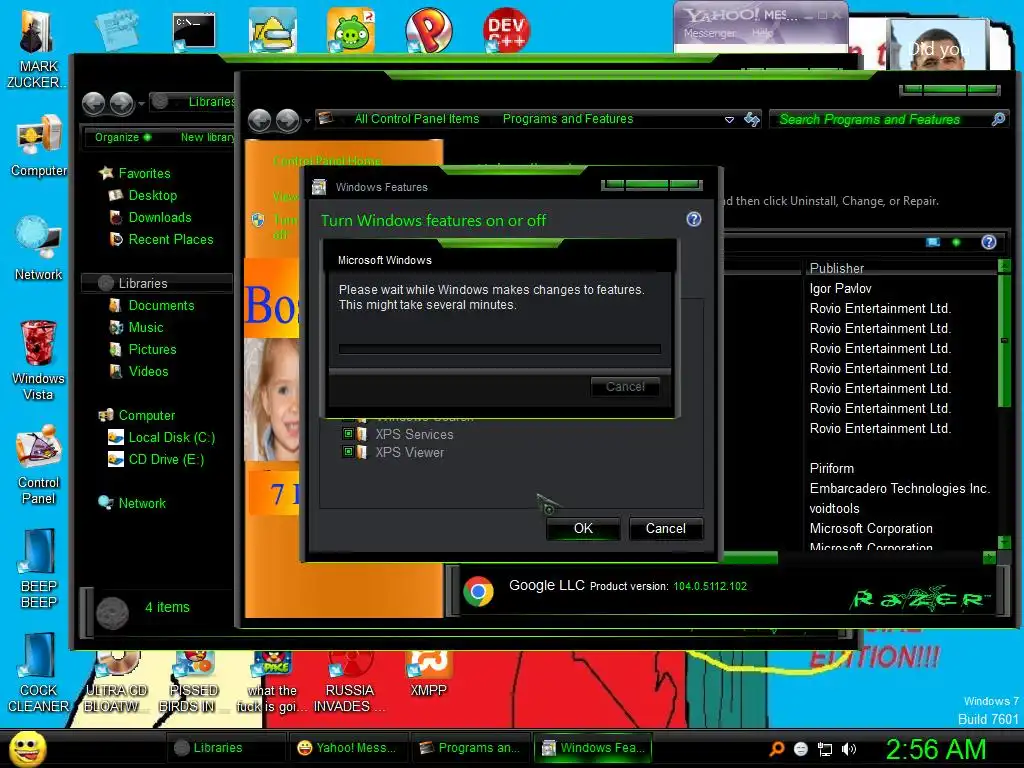Open the RUSSIA INVADES desktop shortcut
Image resolution: width=1024 pixels, height=768 pixels.
349,682
